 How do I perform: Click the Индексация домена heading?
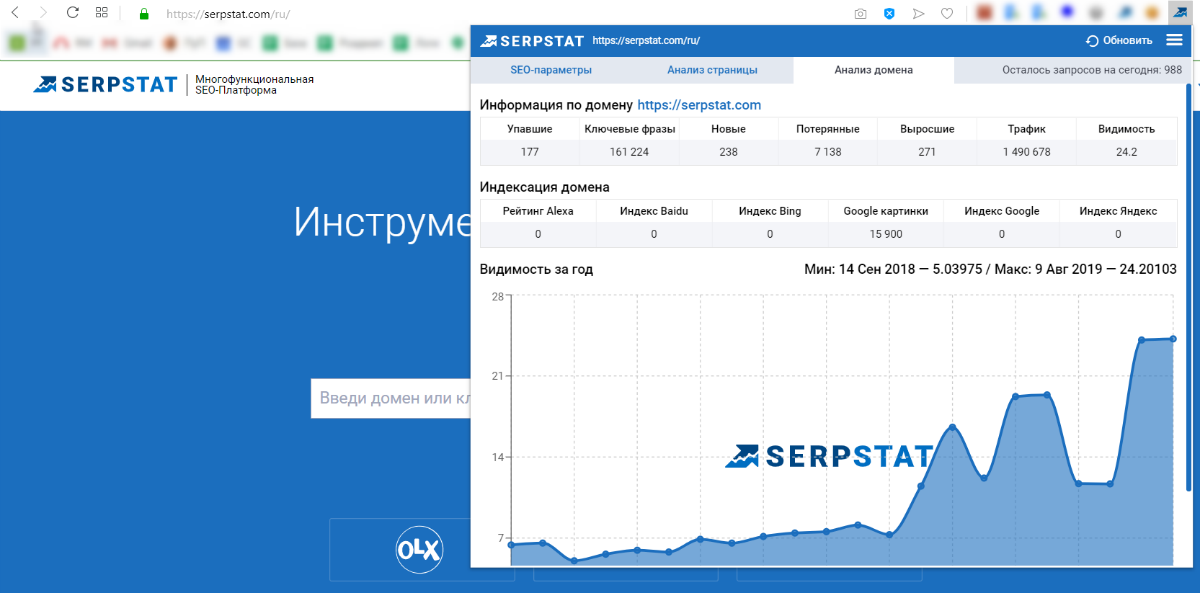[544, 187]
